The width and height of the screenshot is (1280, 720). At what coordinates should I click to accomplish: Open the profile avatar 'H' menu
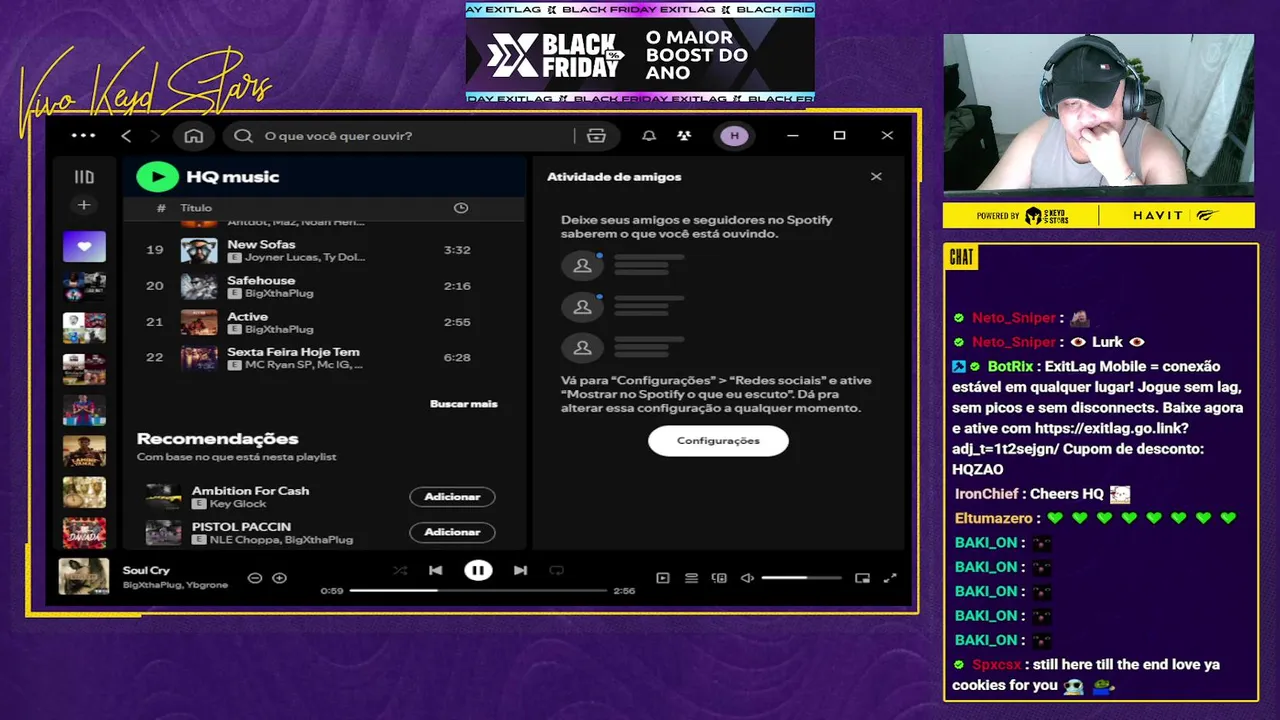[x=734, y=136]
